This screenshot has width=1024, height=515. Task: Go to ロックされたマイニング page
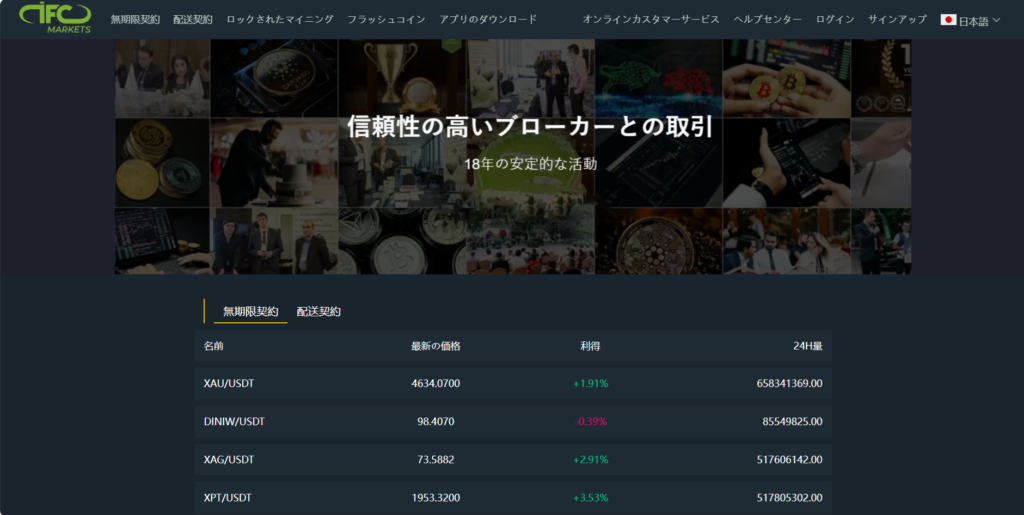click(280, 19)
